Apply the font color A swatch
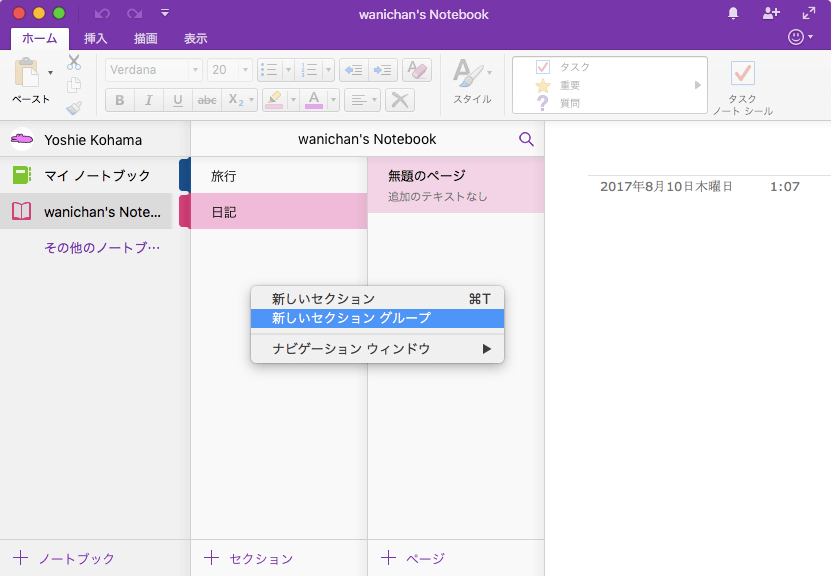The width and height of the screenshot is (831, 576). point(314,100)
